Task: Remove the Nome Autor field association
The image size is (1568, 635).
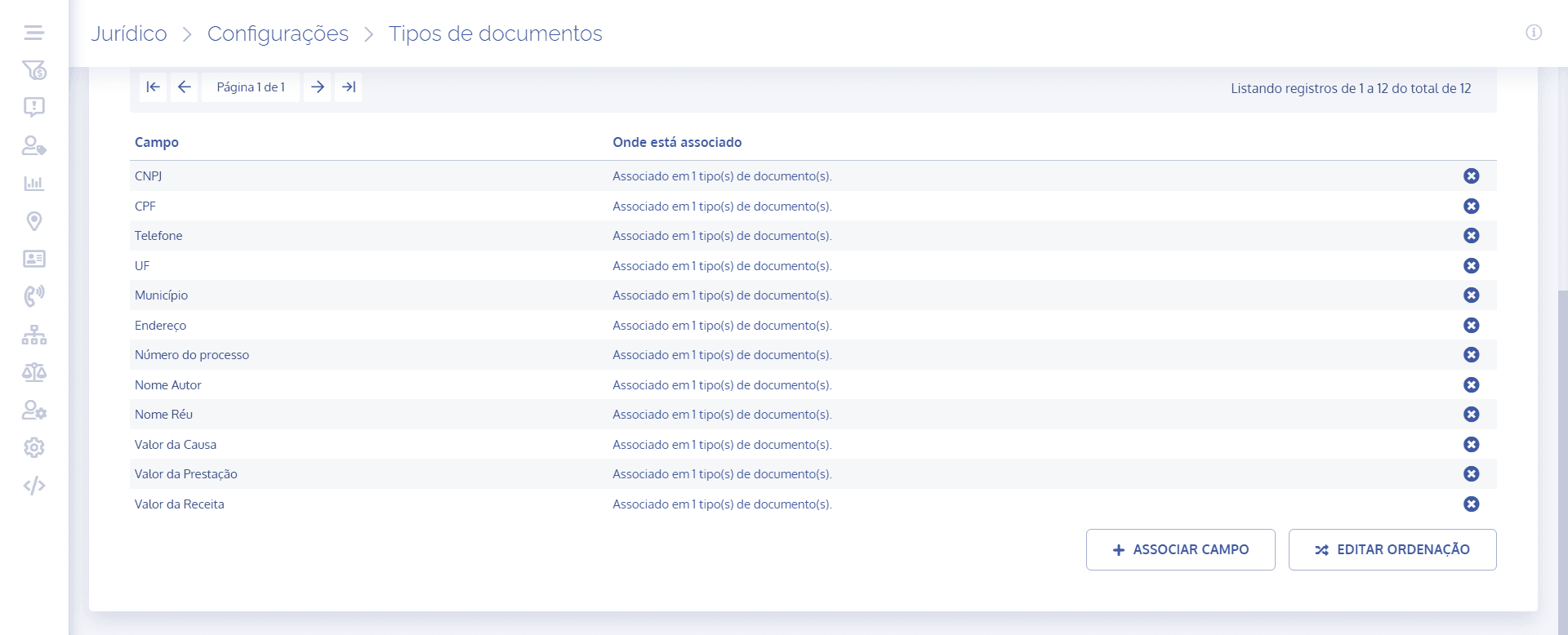Action: click(x=1472, y=384)
